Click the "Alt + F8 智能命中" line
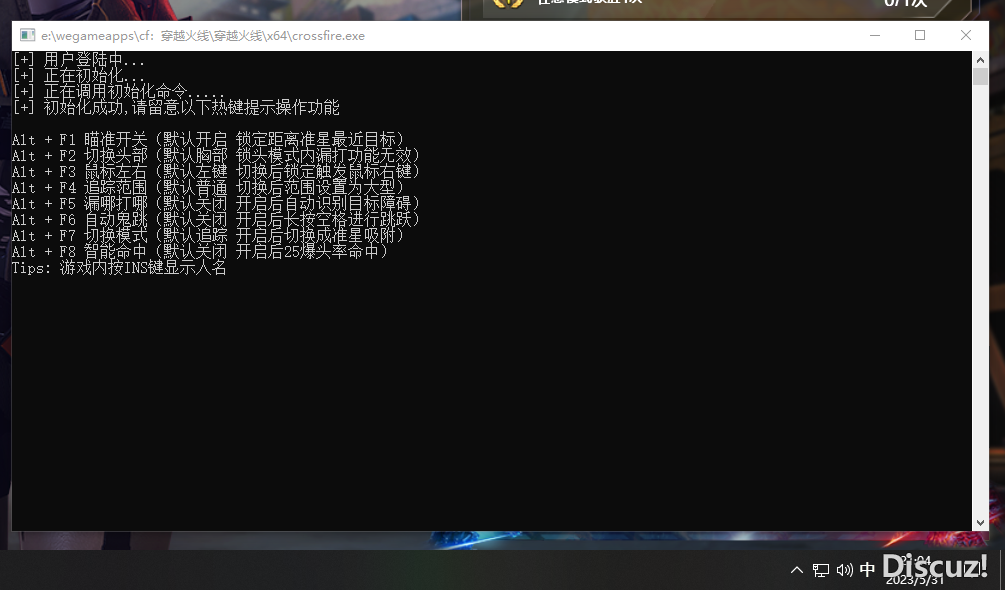Screen dimensions: 1005x590 click(200, 252)
